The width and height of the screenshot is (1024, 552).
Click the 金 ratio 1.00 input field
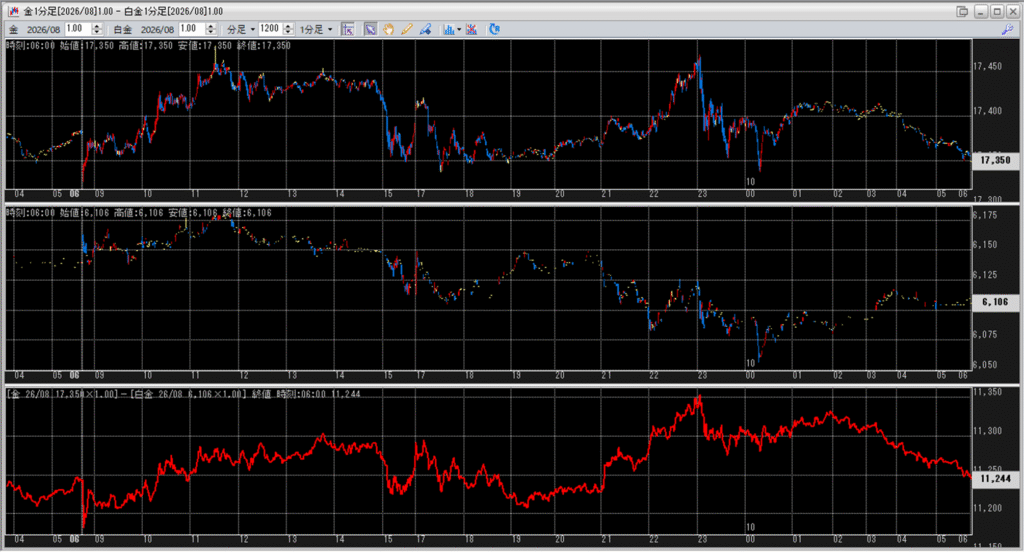tap(74, 29)
